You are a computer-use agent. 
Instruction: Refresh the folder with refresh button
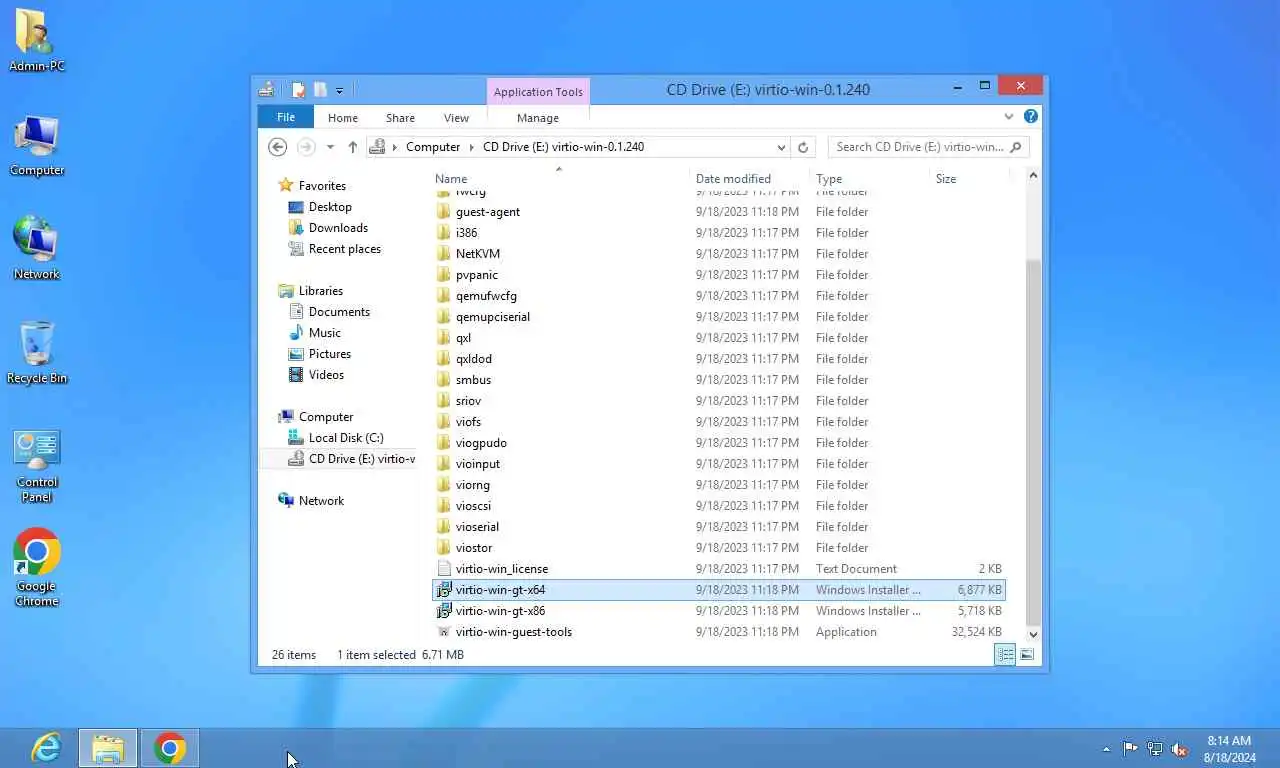[x=802, y=147]
